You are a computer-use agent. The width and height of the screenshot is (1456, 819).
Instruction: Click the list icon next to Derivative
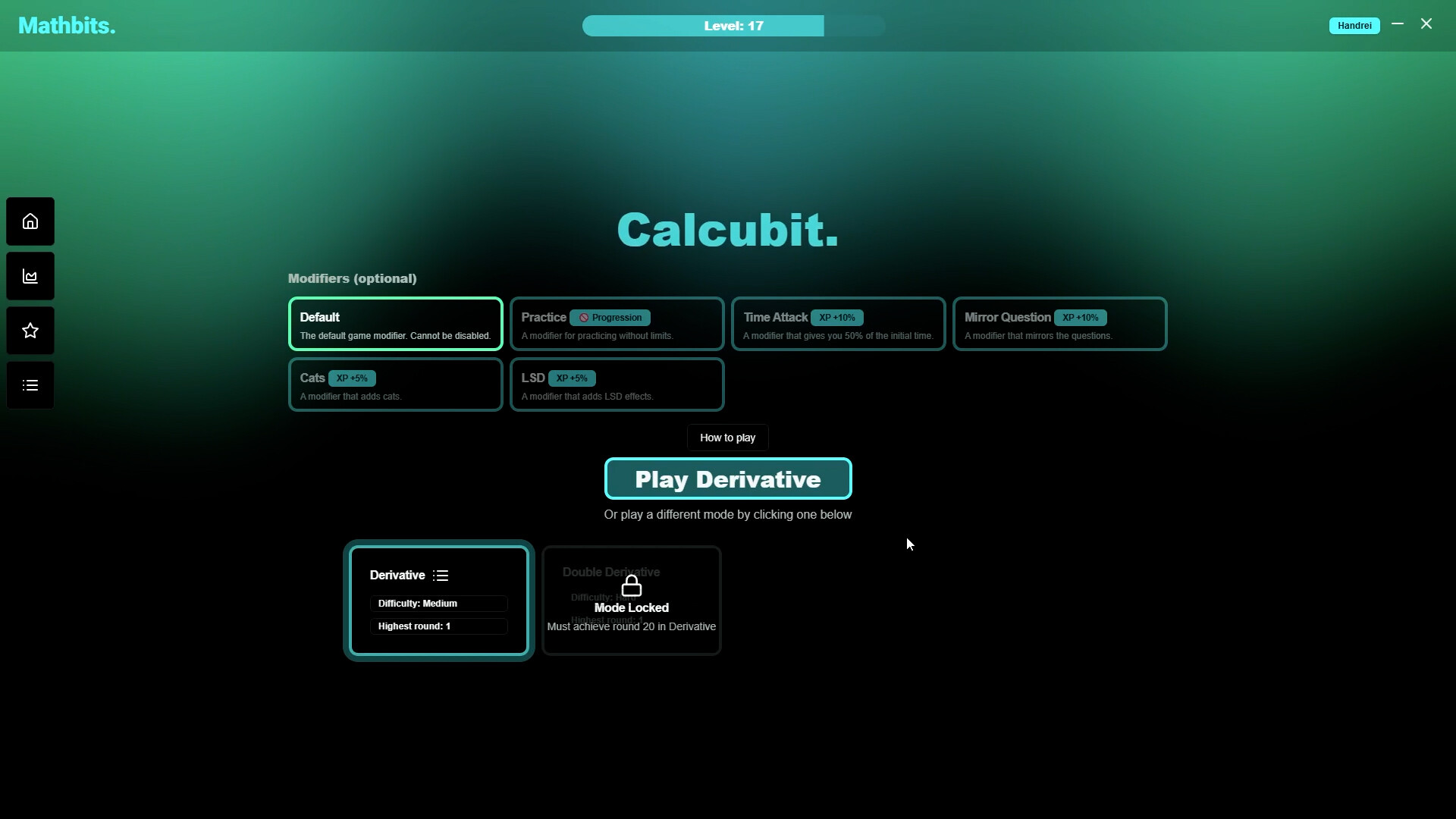tap(441, 576)
